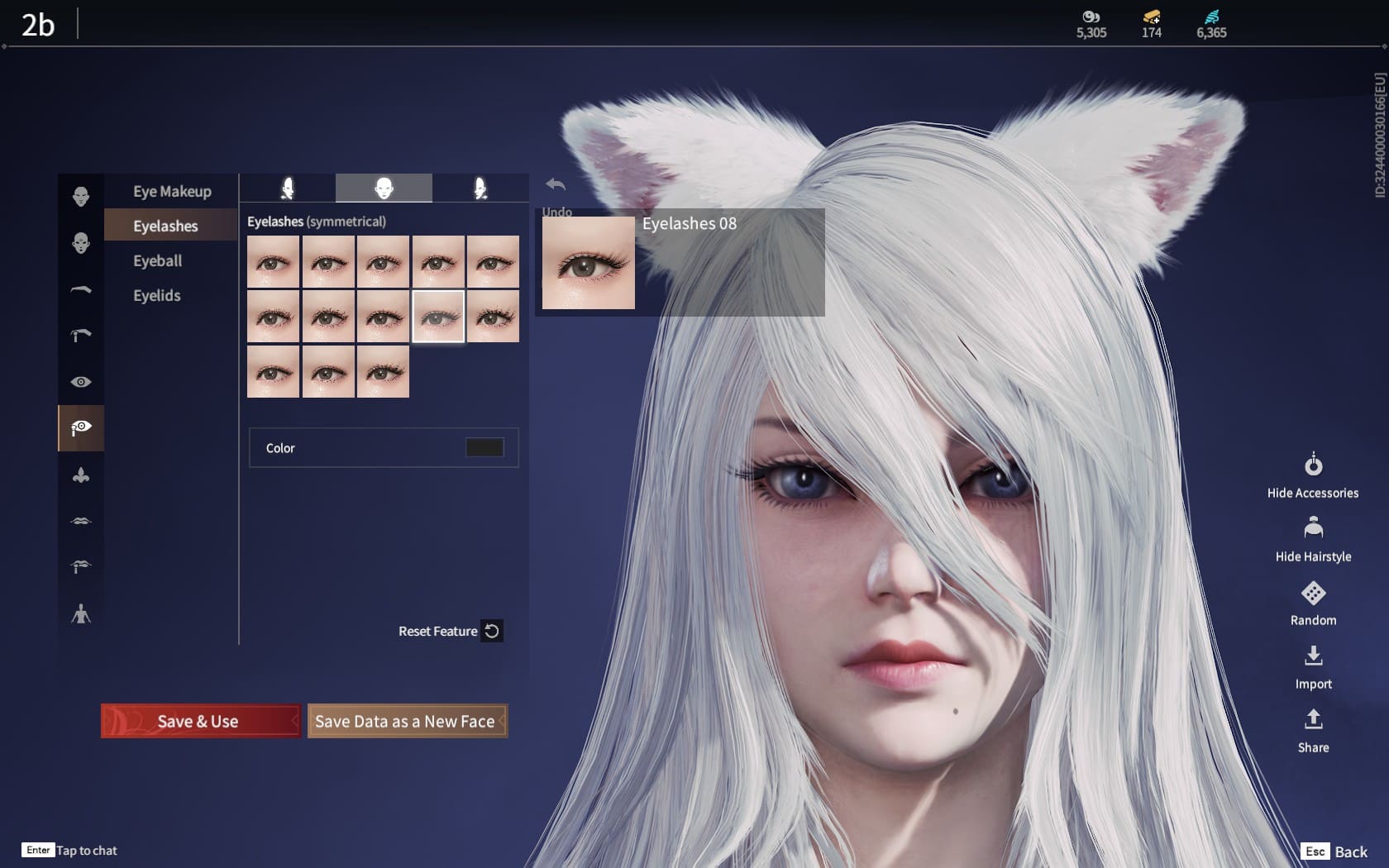Viewport: 1389px width, 868px height.
Task: Click the coin currency icon above 5,305
Action: tap(1091, 17)
